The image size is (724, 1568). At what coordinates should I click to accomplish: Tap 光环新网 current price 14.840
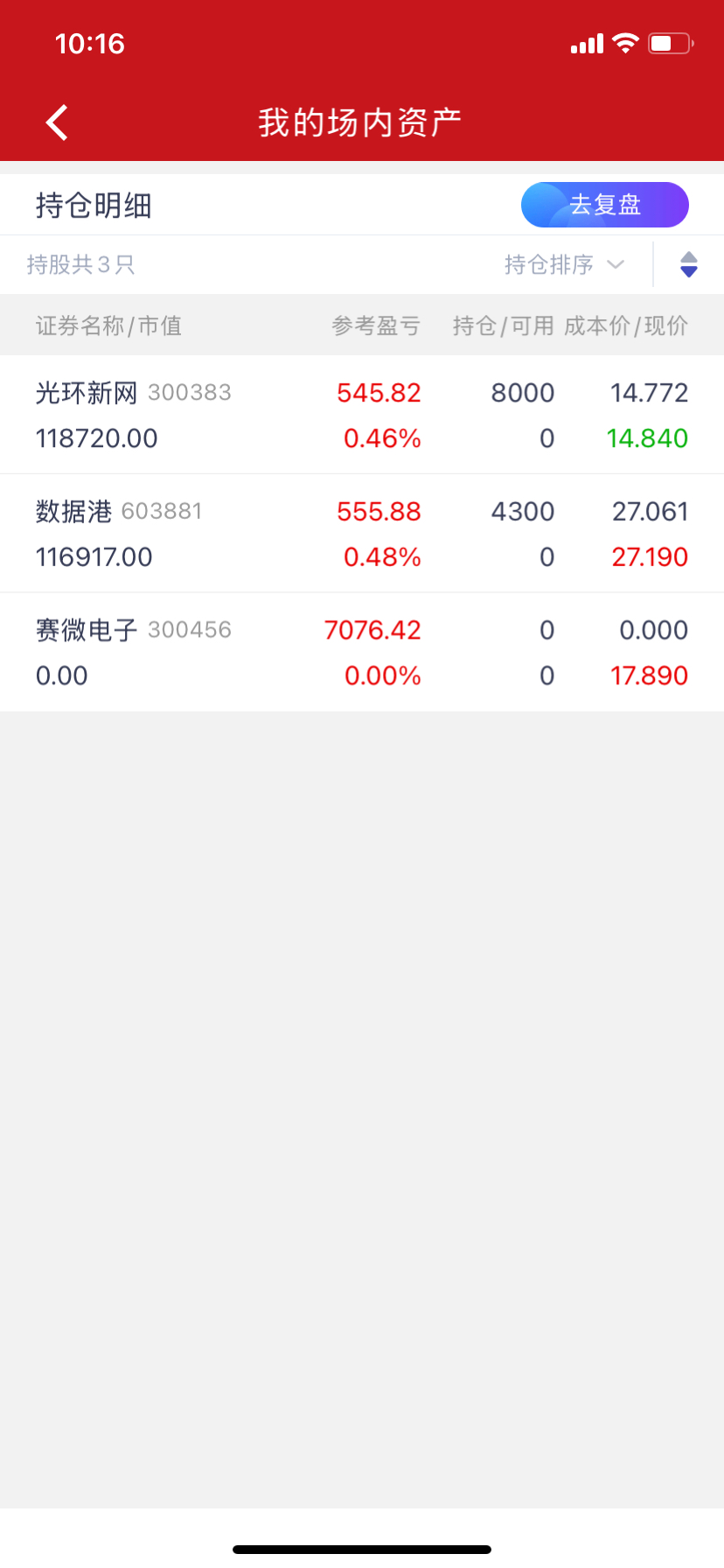pyautogui.click(x=647, y=438)
